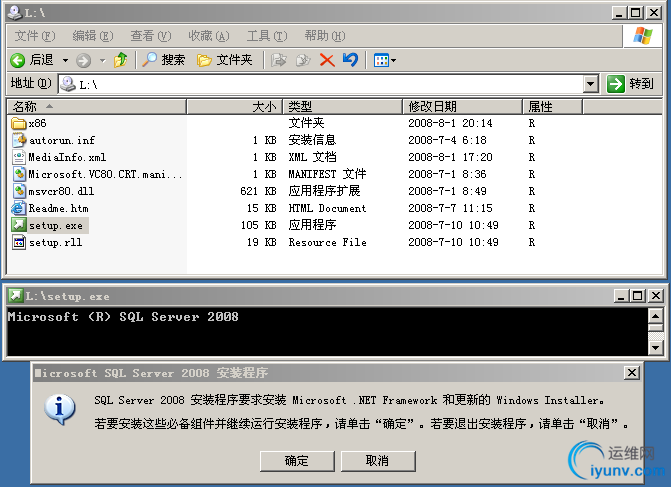The height and width of the screenshot is (487, 671).
Task: Click the green Go (转到) button
Action: tap(631, 84)
